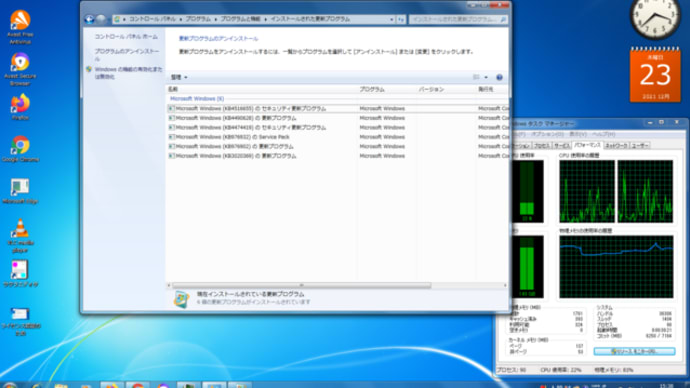Select the KB4516655 security update row
Viewport: 690px width, 388px height.
pyautogui.click(x=338, y=109)
